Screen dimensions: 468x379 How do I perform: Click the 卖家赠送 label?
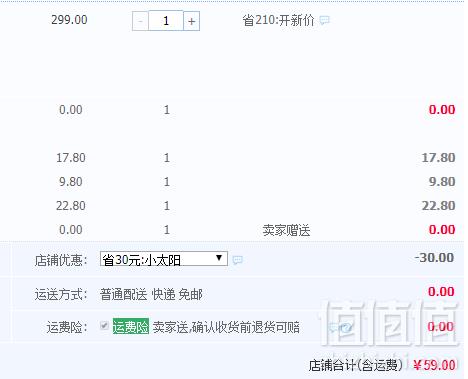click(286, 230)
